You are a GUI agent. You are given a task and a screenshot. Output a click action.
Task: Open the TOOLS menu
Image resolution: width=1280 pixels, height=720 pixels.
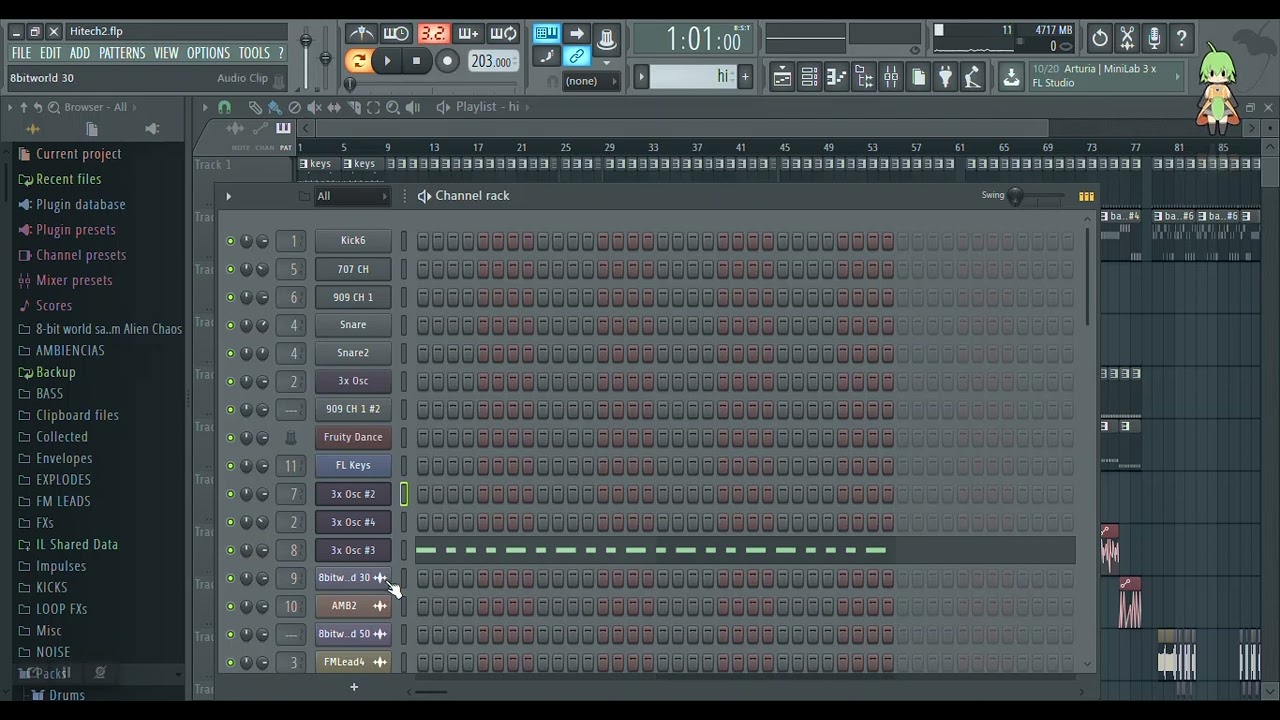[x=254, y=53]
